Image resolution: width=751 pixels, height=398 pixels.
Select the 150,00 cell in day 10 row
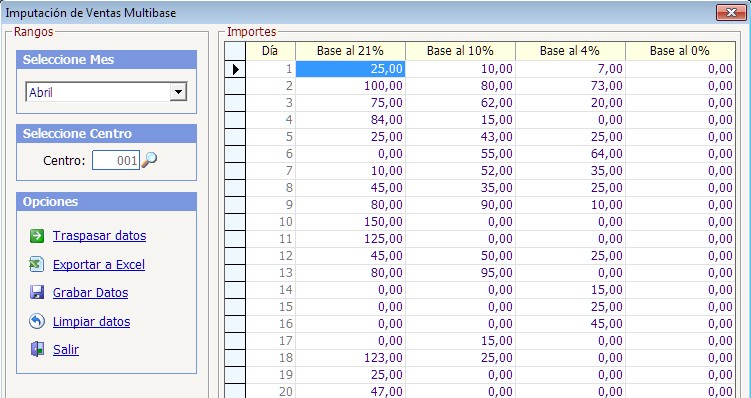point(350,222)
